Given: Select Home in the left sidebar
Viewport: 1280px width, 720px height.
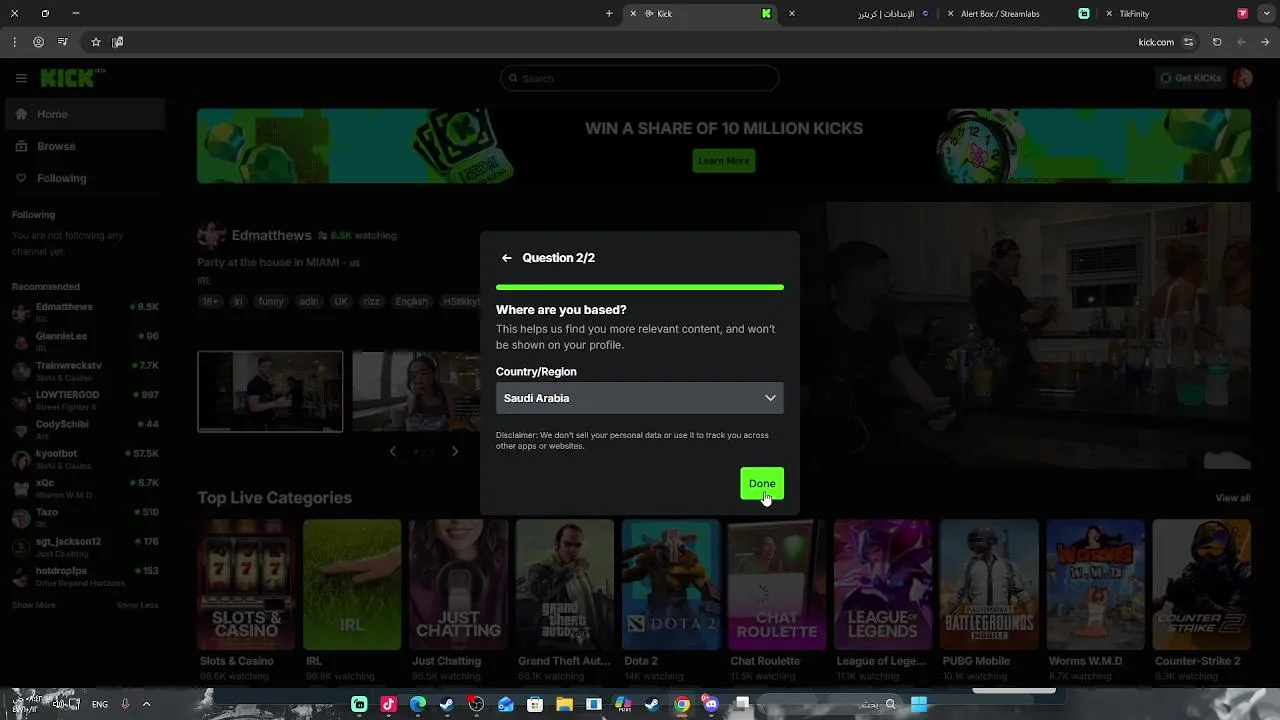Looking at the screenshot, I should tap(84, 114).
